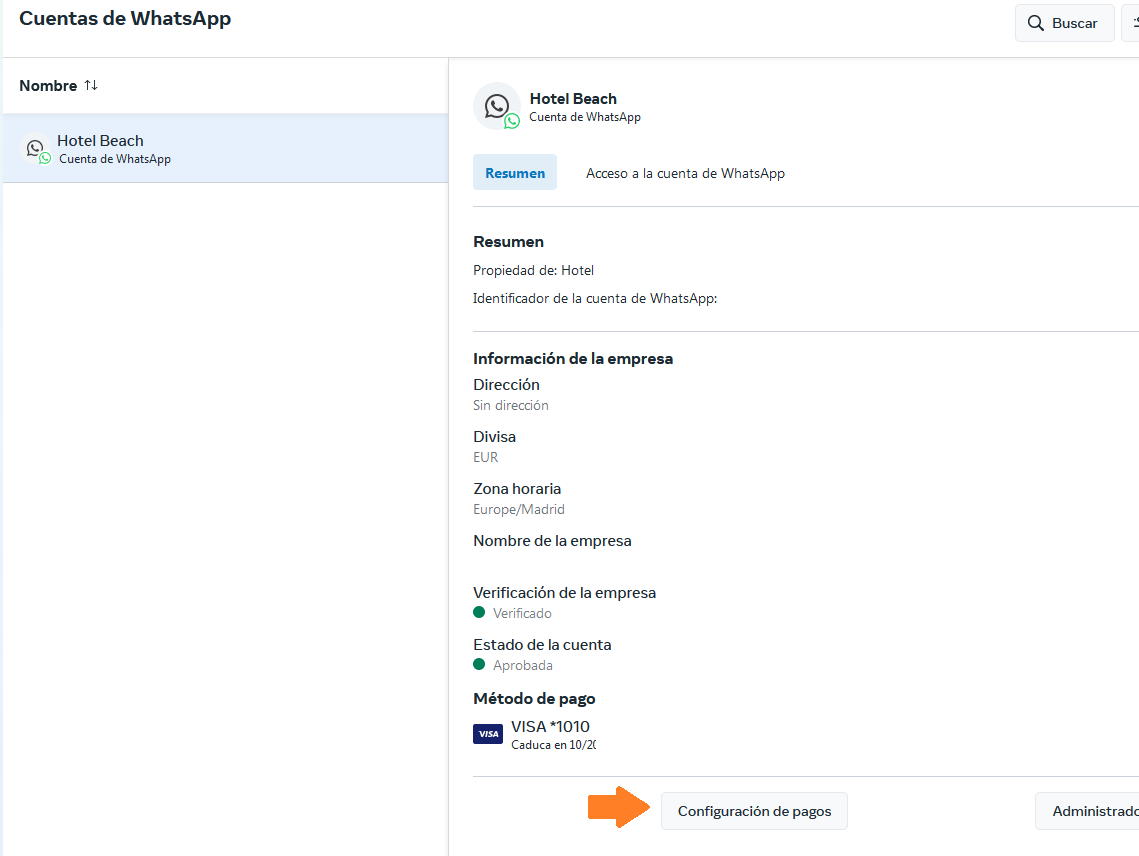Click the Europe/Madrid time zone value
The image size is (1139, 856).
(x=519, y=509)
